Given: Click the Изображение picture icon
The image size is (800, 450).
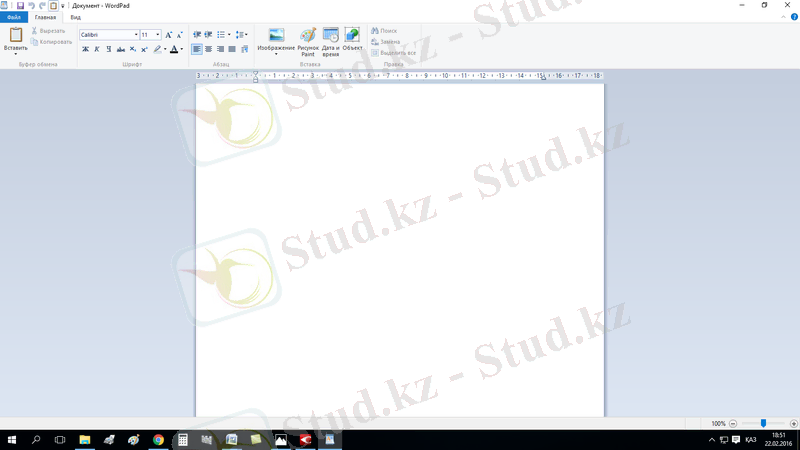Looking at the screenshot, I should click(276, 35).
